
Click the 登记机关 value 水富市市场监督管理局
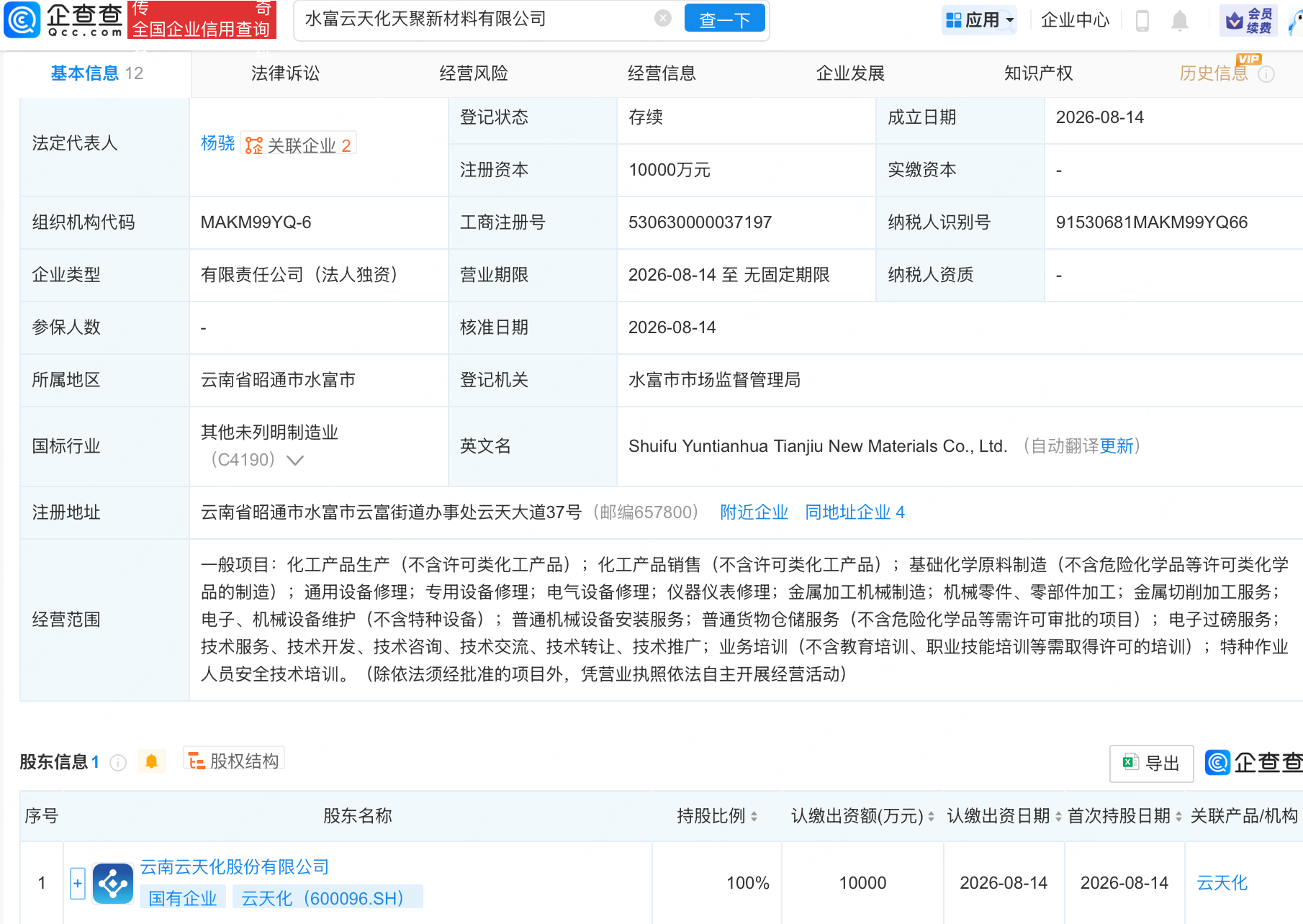pyautogui.click(x=714, y=380)
